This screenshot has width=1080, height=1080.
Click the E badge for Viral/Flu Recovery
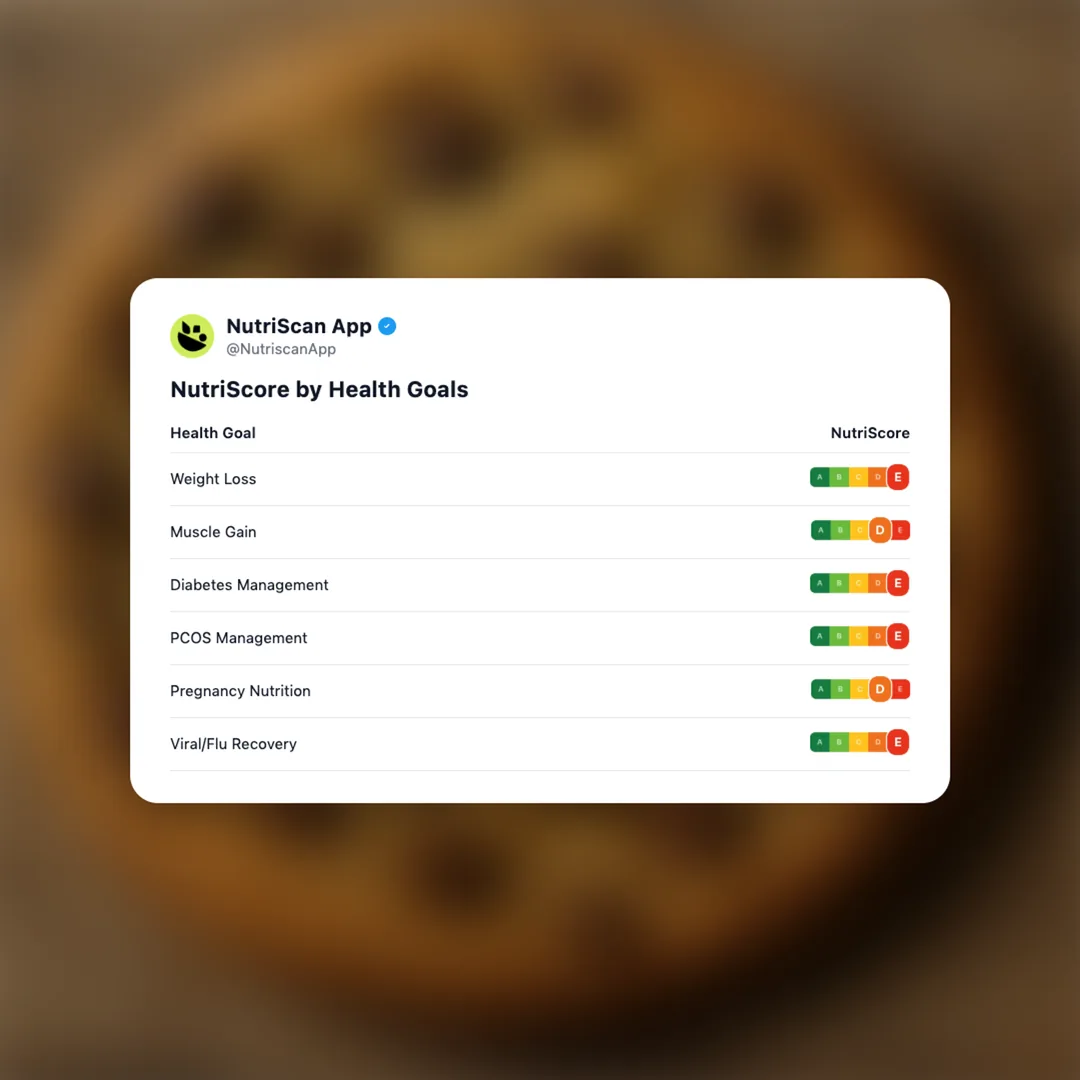[897, 742]
